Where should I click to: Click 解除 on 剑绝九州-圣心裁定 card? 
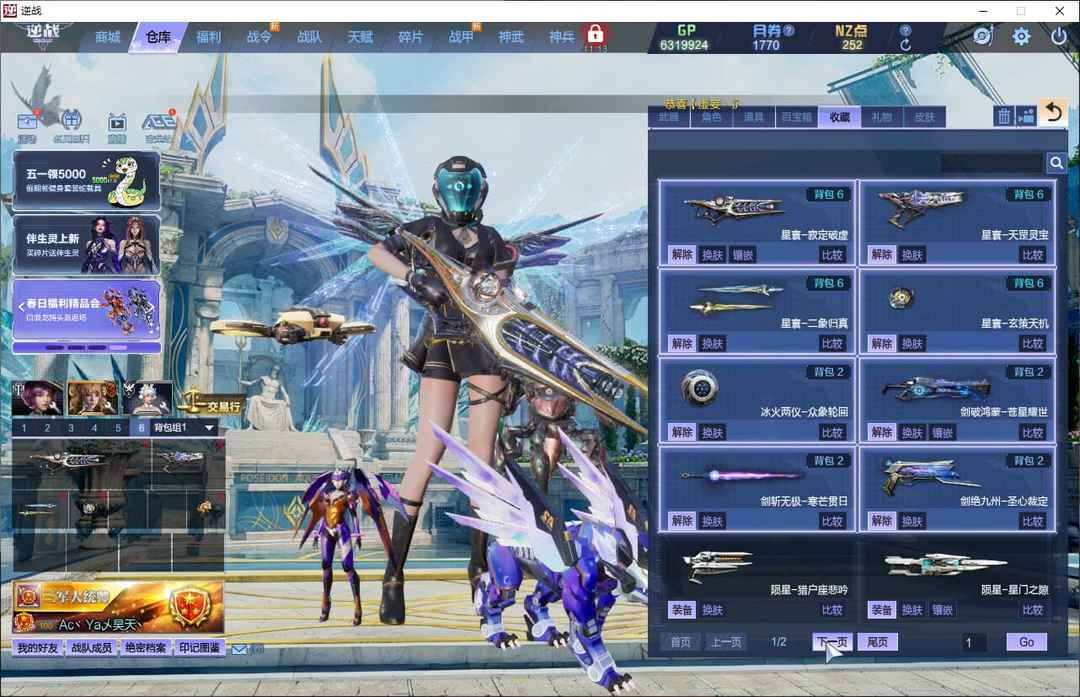coord(882,521)
